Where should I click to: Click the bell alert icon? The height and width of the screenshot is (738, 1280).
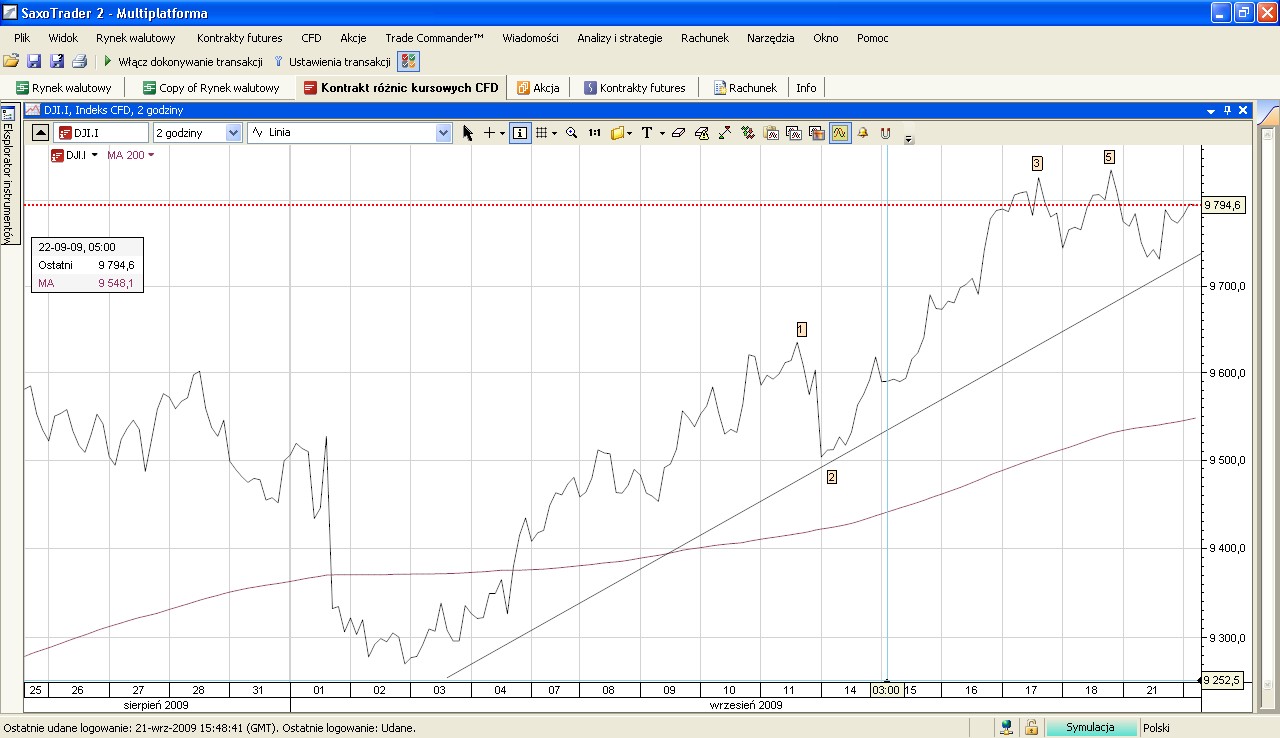pyautogui.click(x=863, y=133)
